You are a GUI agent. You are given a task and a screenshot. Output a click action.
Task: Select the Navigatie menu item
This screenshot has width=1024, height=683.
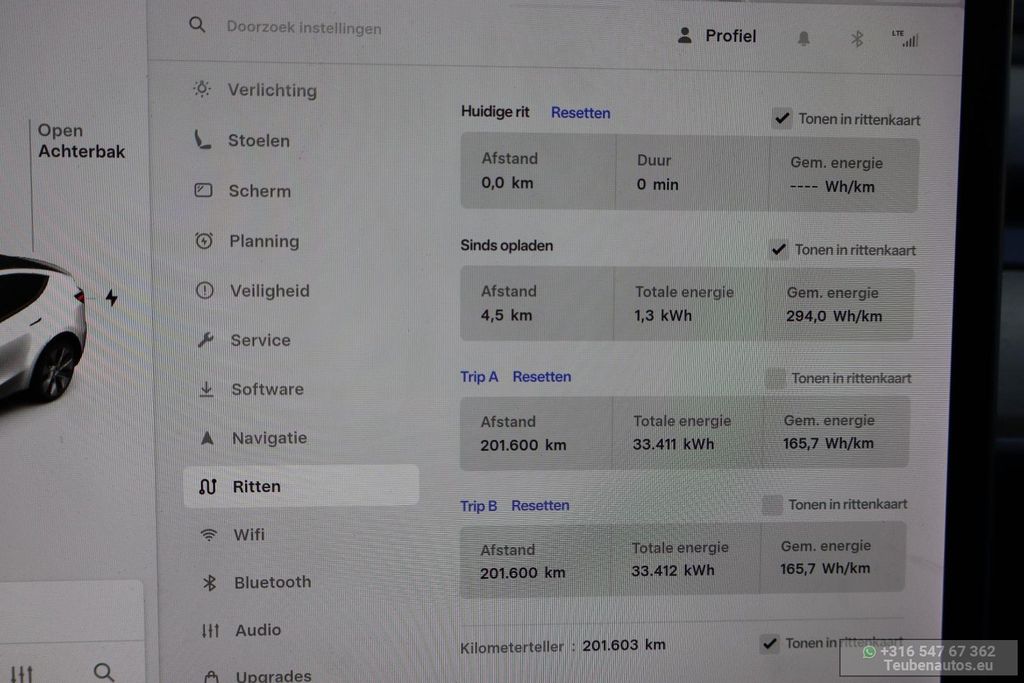pyautogui.click(x=269, y=438)
